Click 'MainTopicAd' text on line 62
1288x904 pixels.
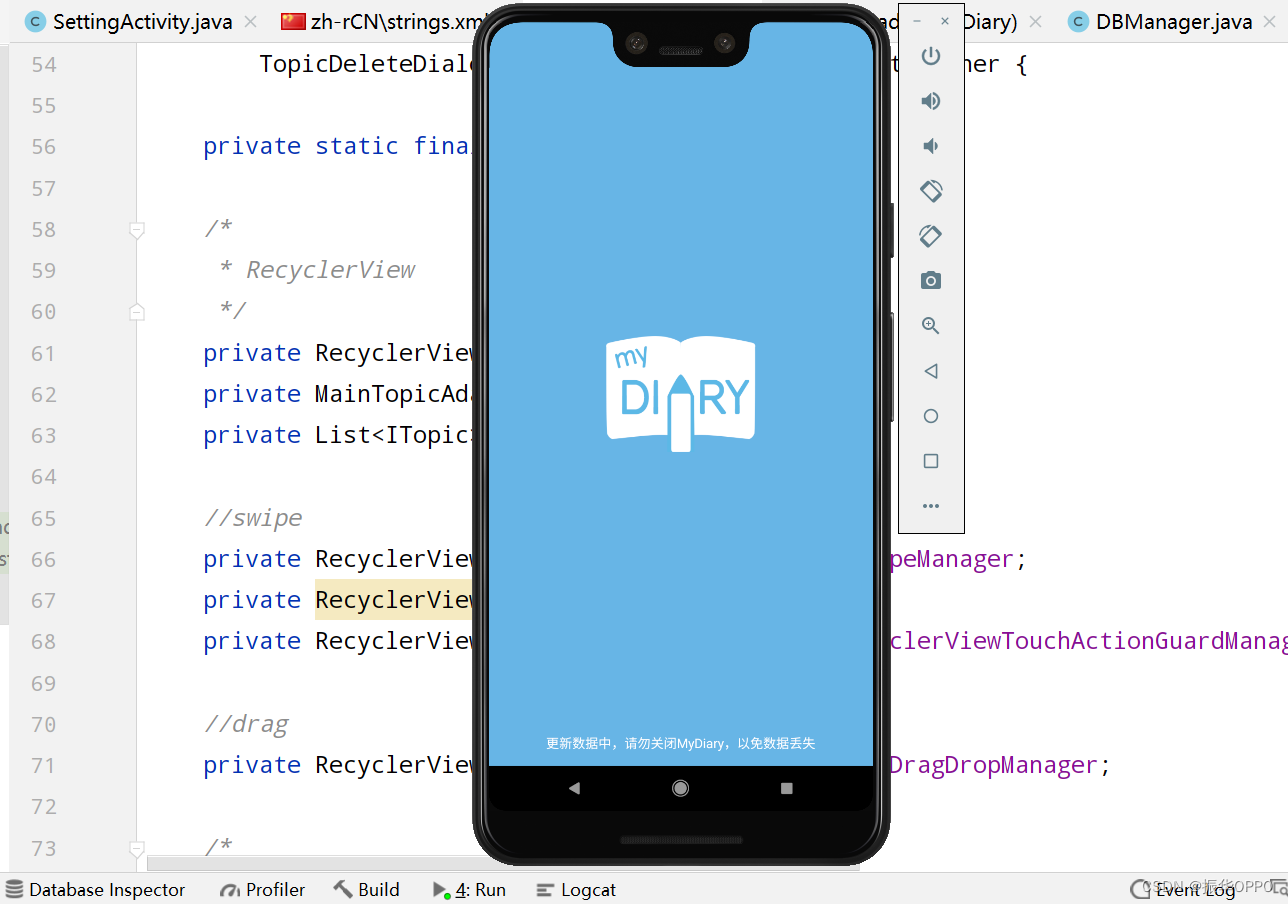click(x=393, y=394)
